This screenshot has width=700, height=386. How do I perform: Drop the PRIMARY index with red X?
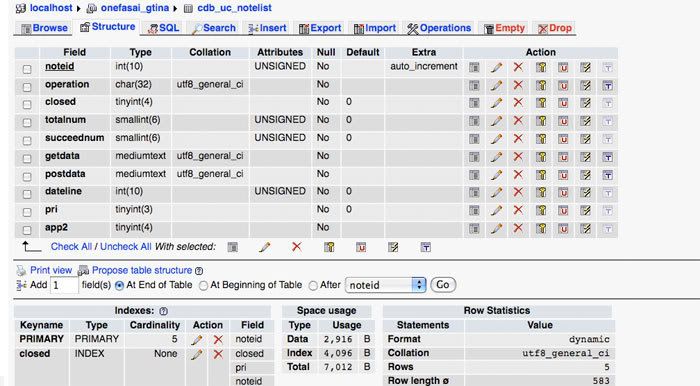click(218, 340)
